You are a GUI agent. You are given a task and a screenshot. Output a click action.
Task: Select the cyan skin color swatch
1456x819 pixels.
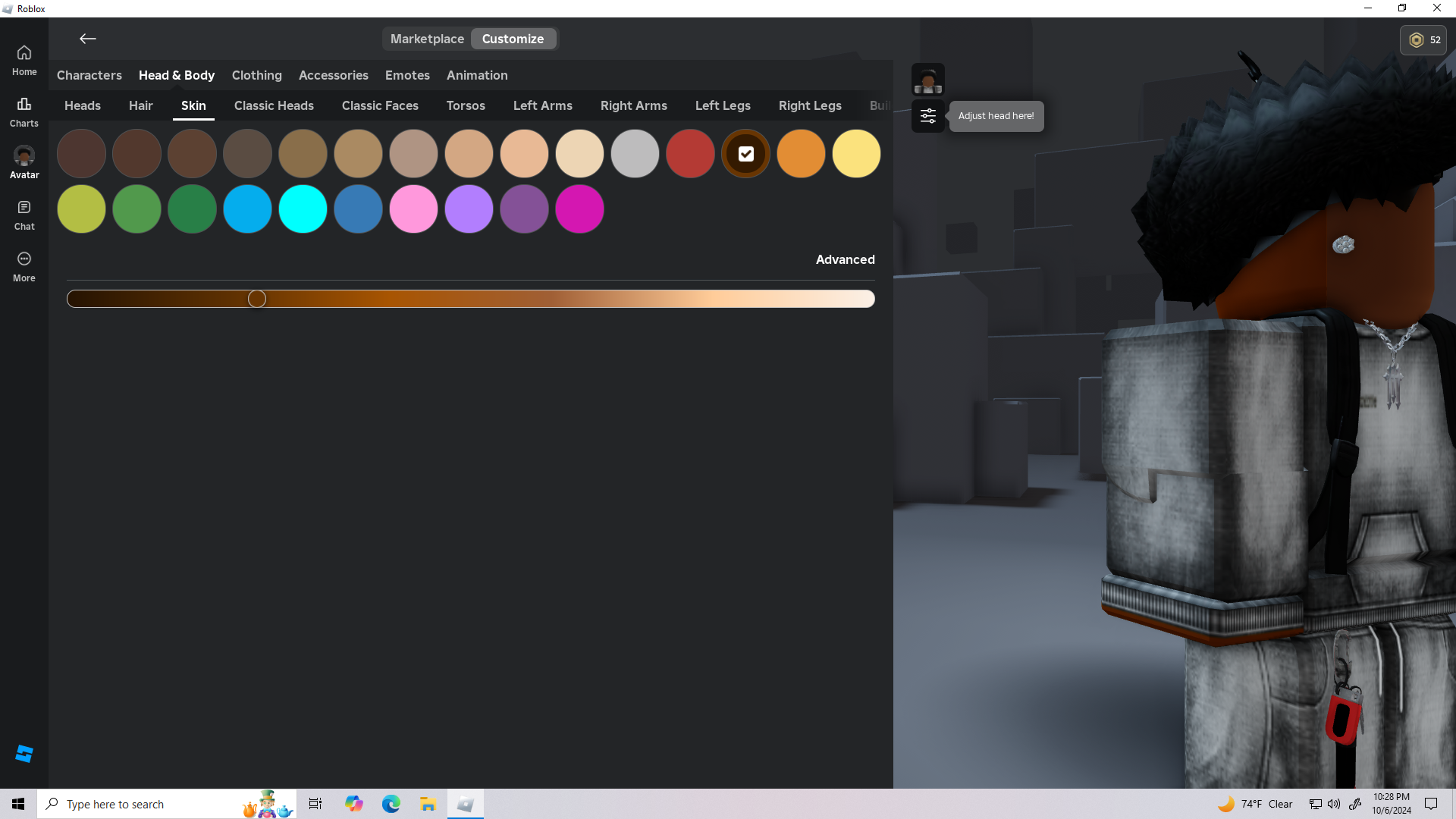(303, 209)
